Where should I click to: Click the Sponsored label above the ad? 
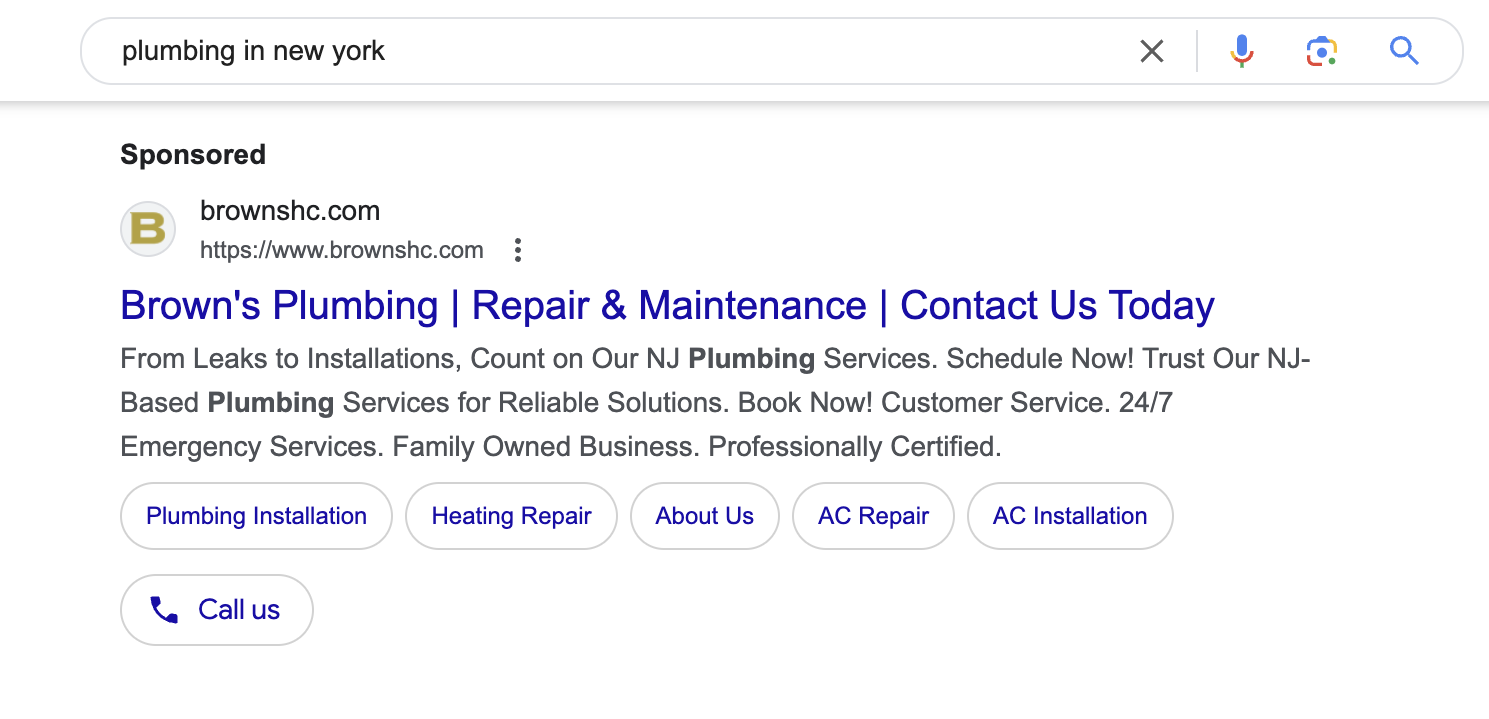(193, 155)
